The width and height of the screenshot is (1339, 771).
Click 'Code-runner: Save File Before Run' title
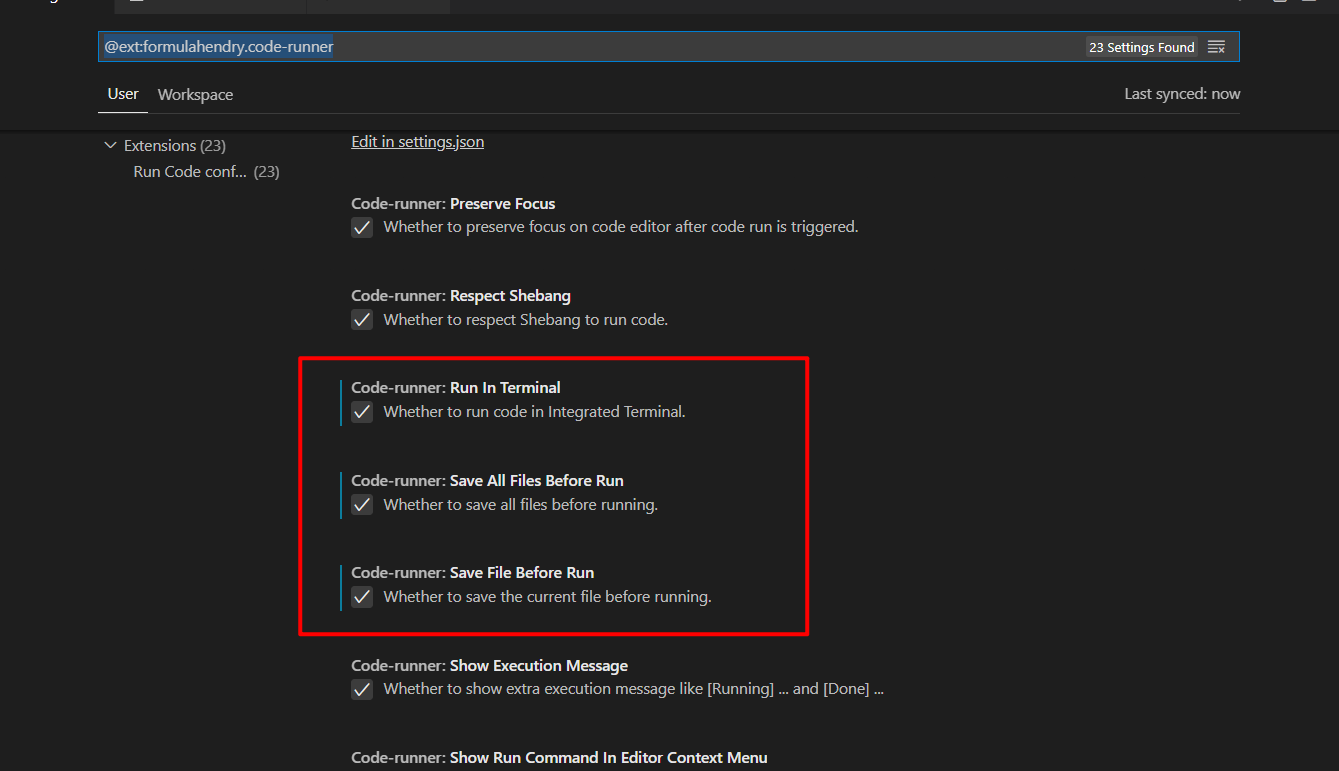click(x=473, y=573)
